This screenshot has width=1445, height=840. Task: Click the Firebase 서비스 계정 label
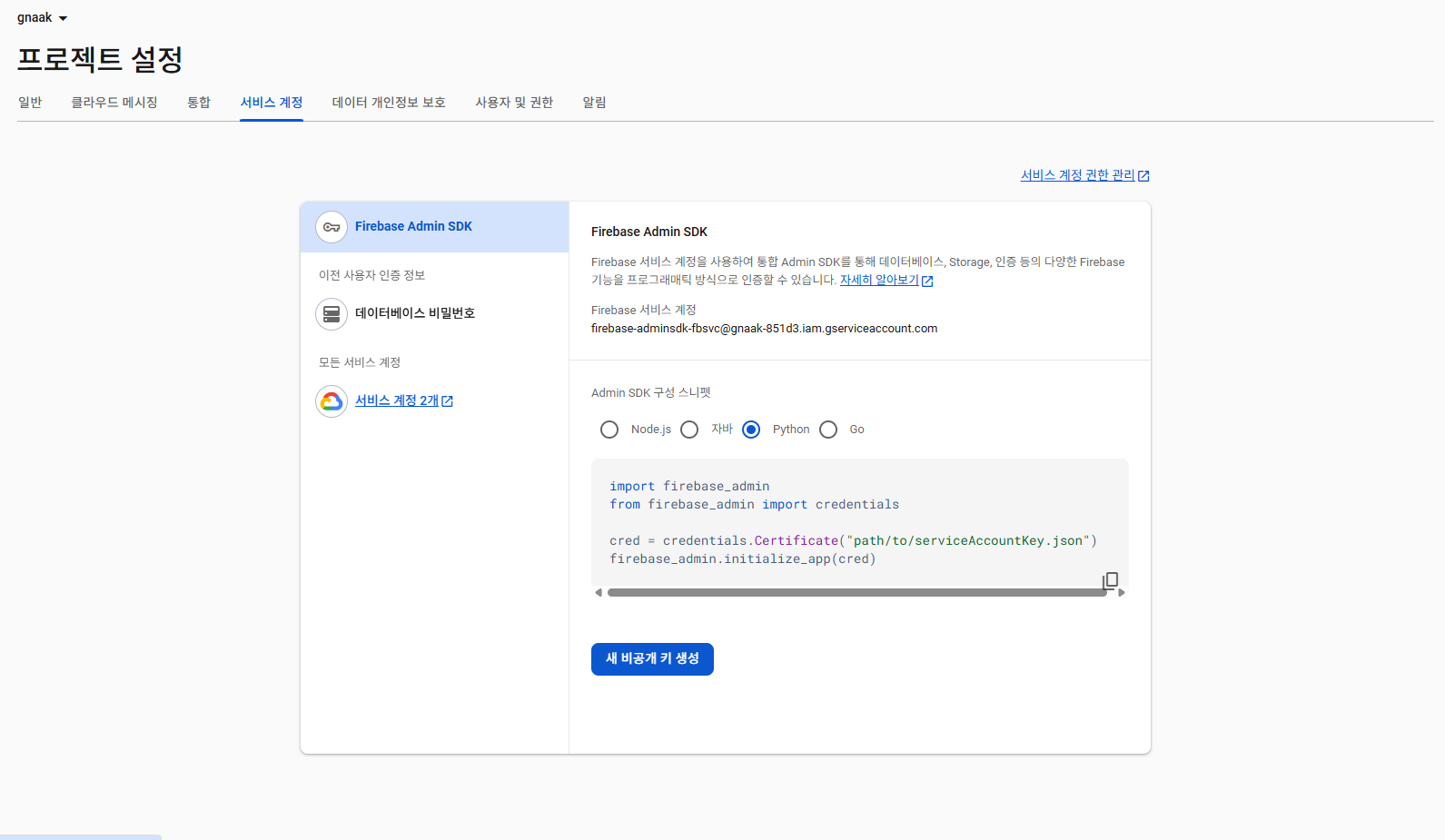click(643, 310)
